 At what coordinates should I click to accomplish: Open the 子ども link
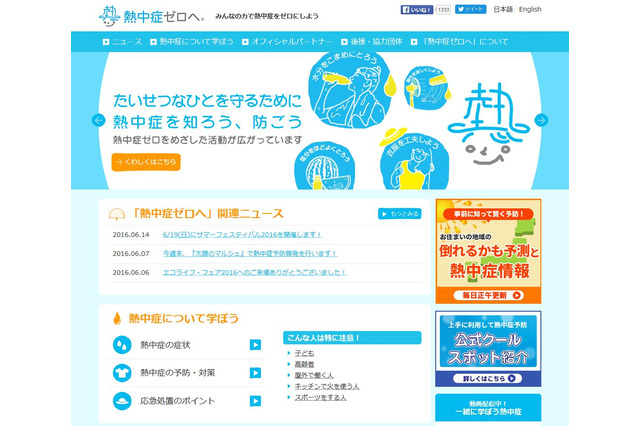[304, 353]
